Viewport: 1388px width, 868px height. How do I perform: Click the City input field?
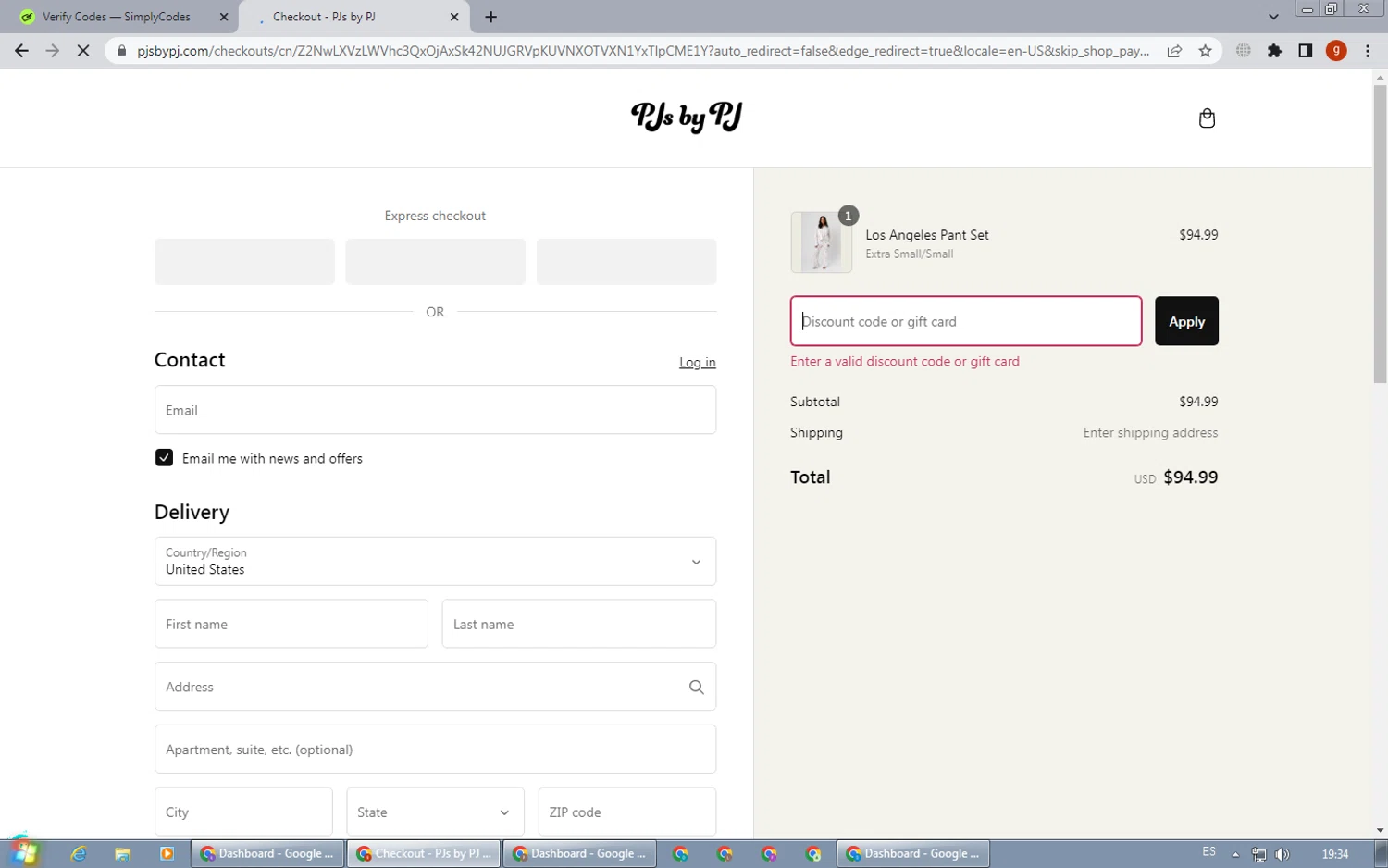coord(243,812)
